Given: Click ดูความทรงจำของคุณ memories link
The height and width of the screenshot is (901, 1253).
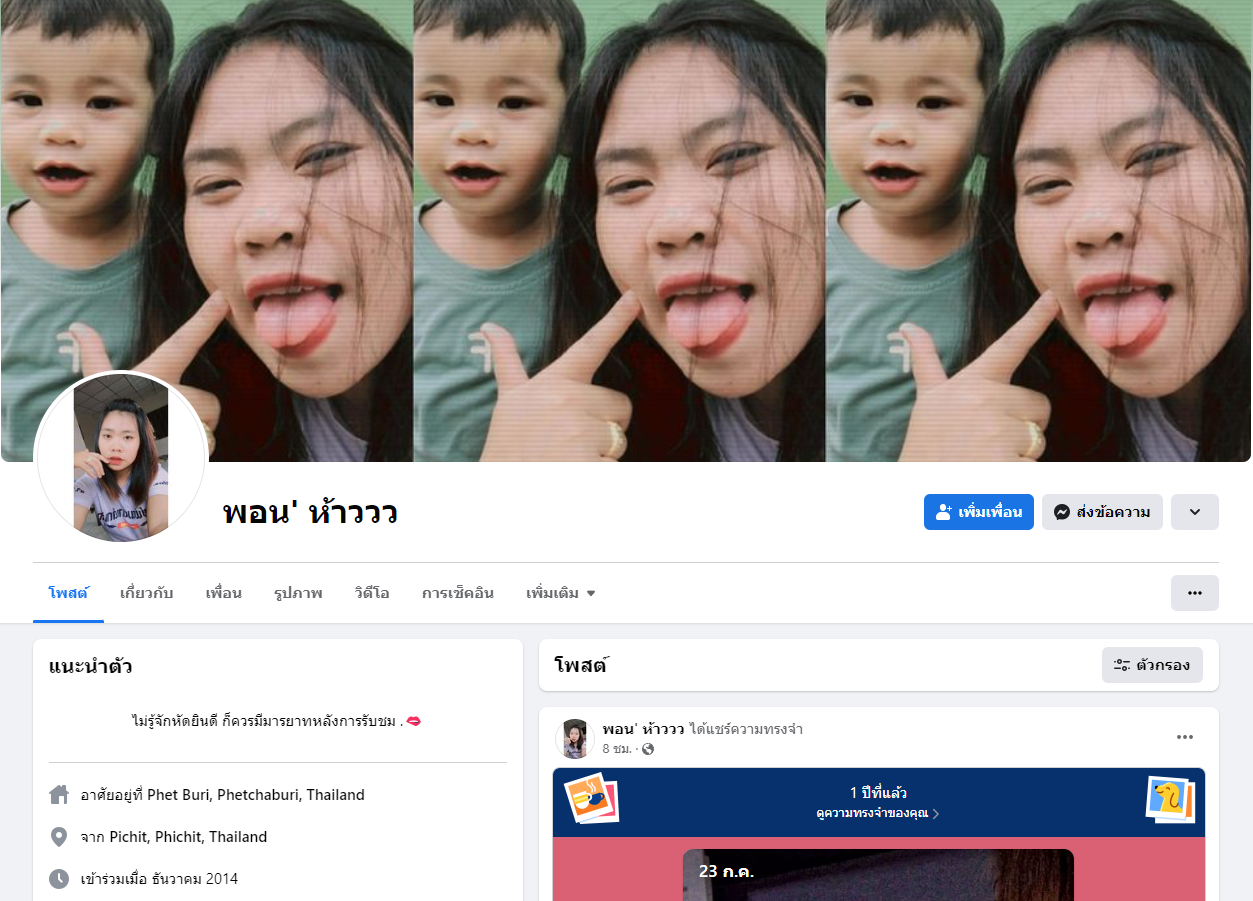Looking at the screenshot, I should click(x=877, y=814).
